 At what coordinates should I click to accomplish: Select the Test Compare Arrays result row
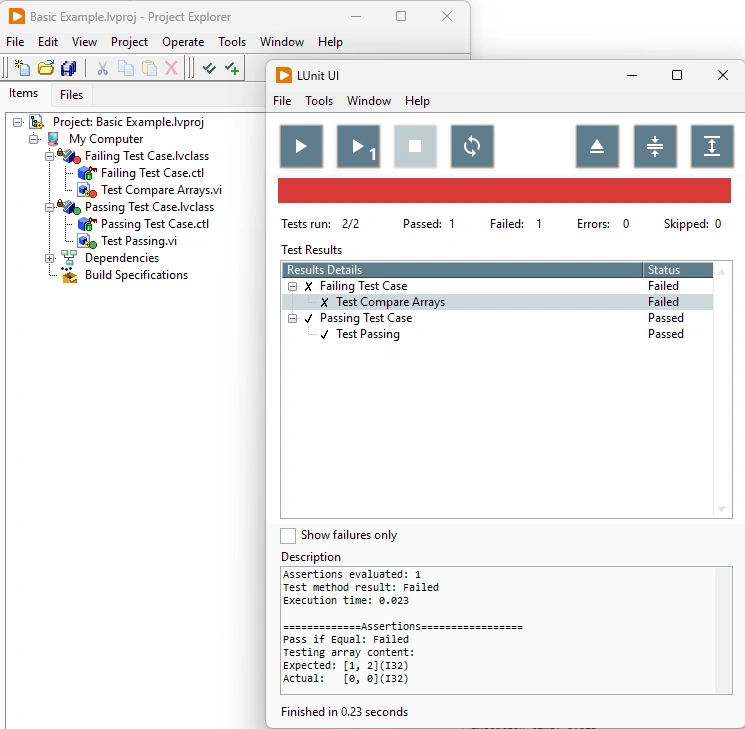point(497,302)
